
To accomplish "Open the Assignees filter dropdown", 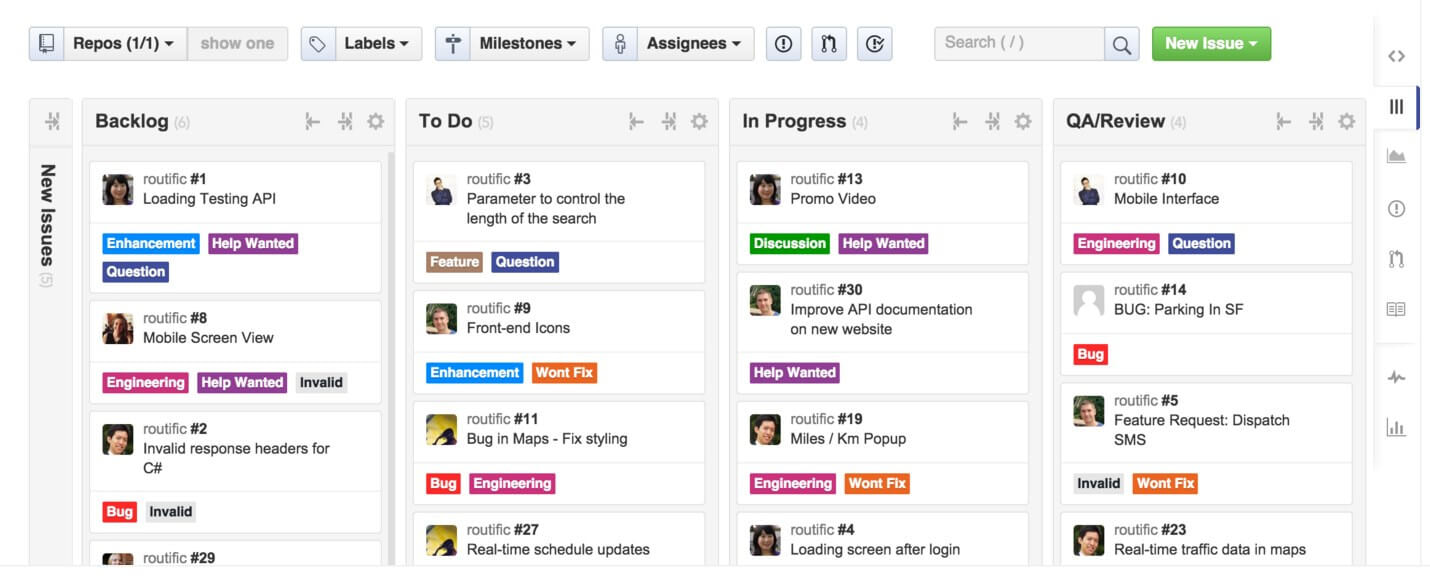I will 693,44.
